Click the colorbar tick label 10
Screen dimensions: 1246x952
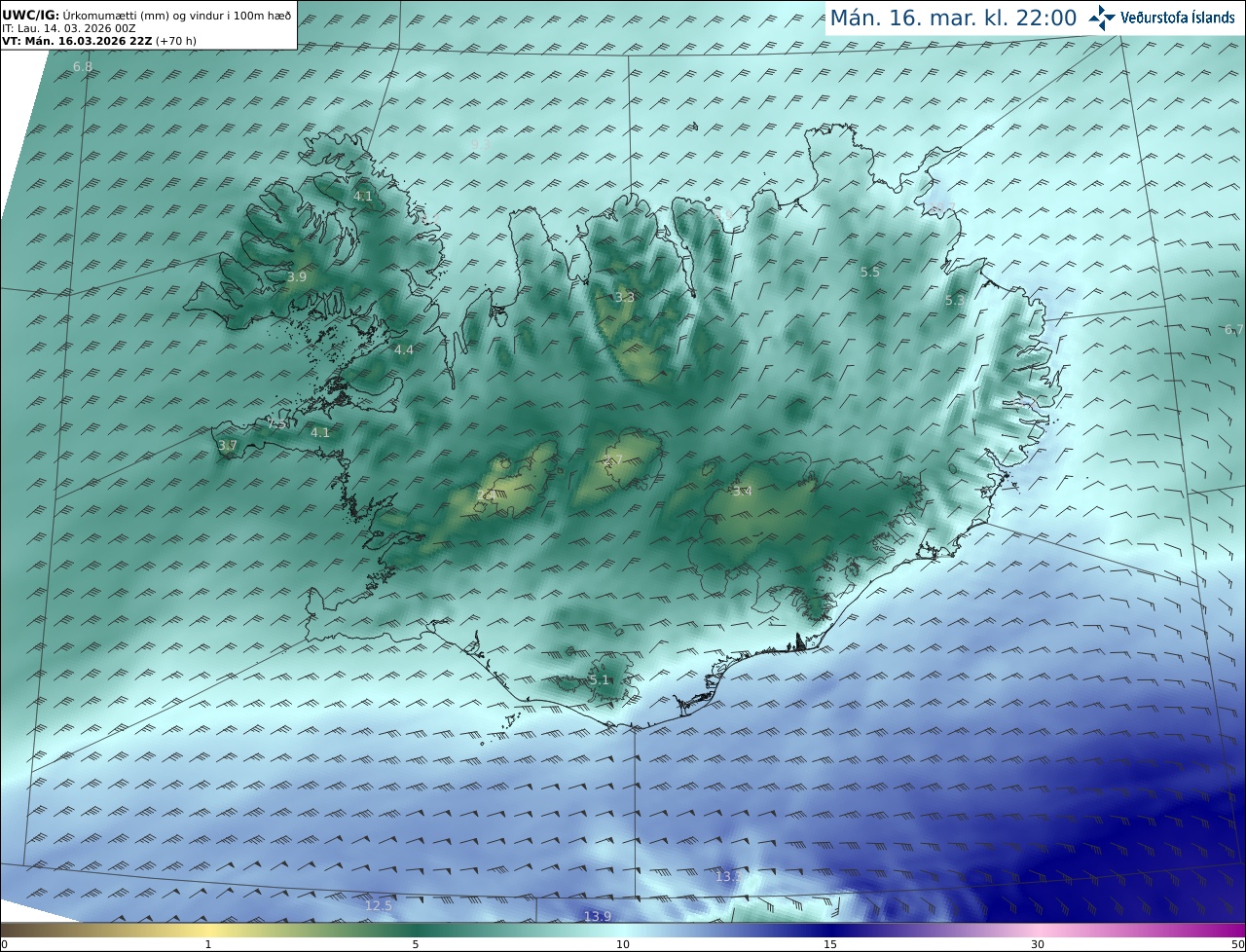[623, 944]
